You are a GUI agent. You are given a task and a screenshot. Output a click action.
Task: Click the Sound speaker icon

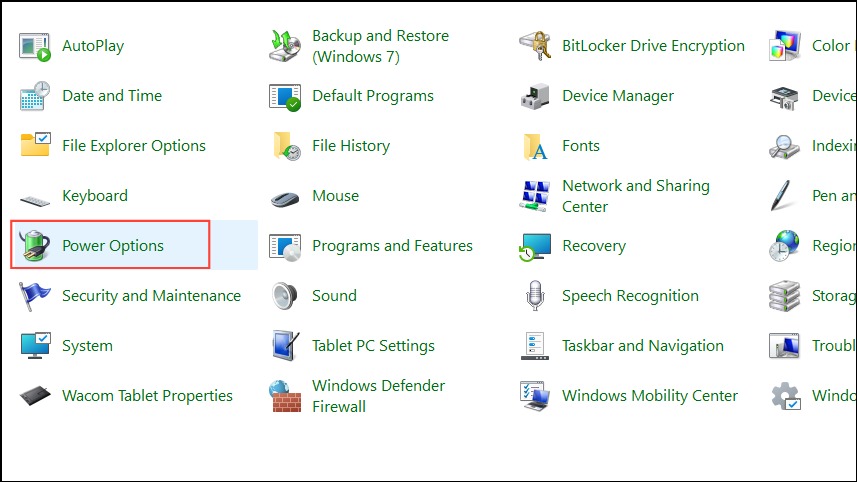tap(285, 296)
